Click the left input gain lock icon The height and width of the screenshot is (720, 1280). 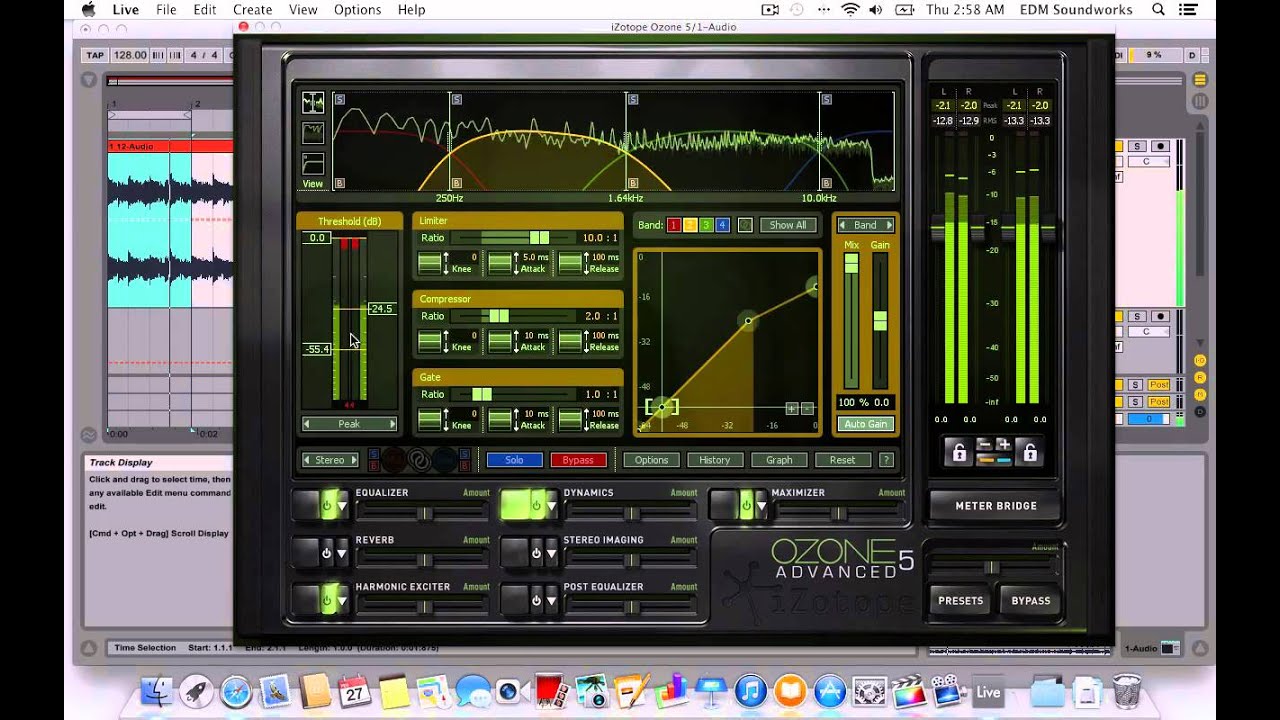(x=958, y=452)
